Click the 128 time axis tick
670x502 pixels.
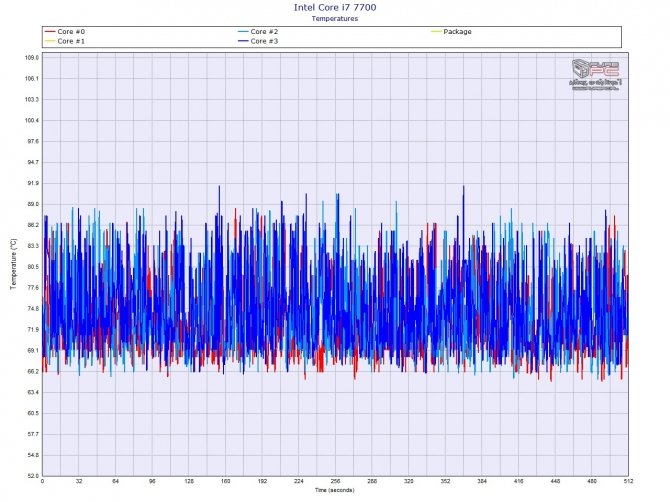[x=189, y=481]
